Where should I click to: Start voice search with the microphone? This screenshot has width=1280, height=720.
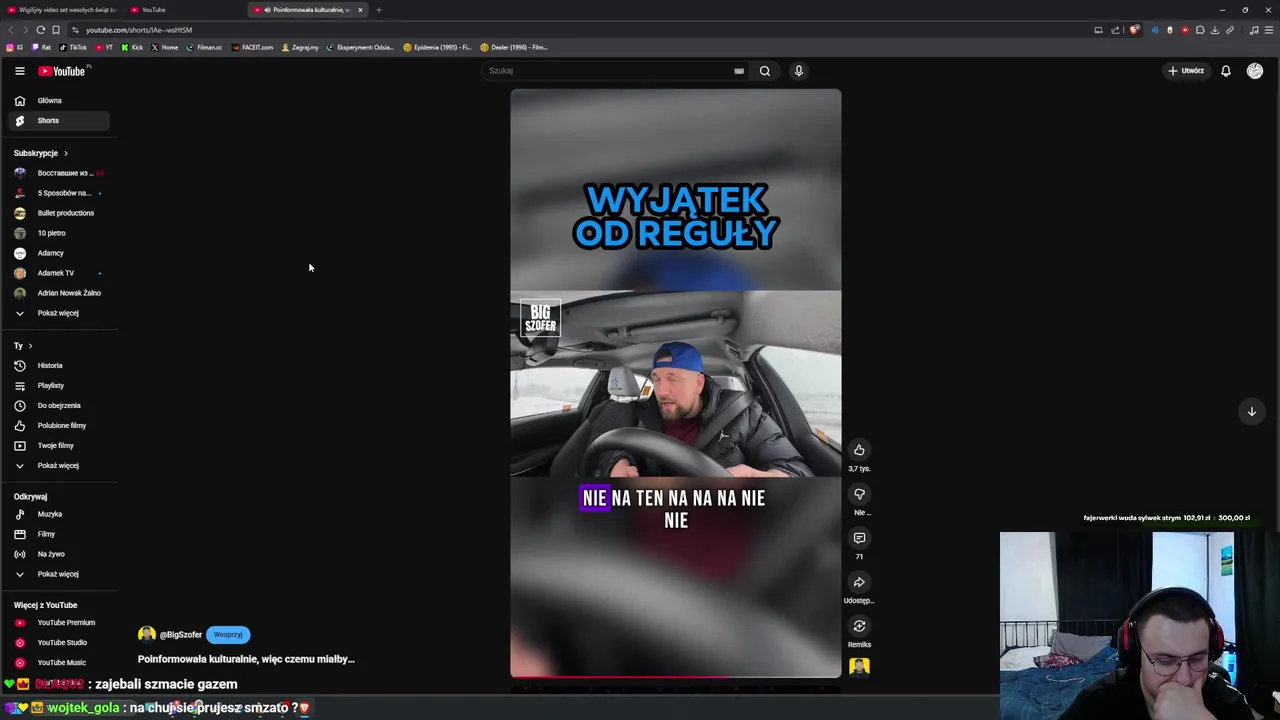point(798,71)
